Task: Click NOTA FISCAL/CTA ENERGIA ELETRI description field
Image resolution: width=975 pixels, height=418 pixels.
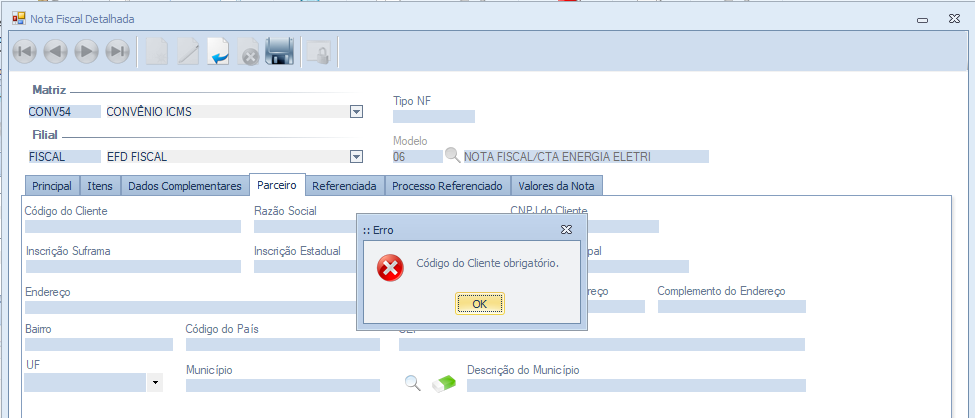Action: point(586,157)
